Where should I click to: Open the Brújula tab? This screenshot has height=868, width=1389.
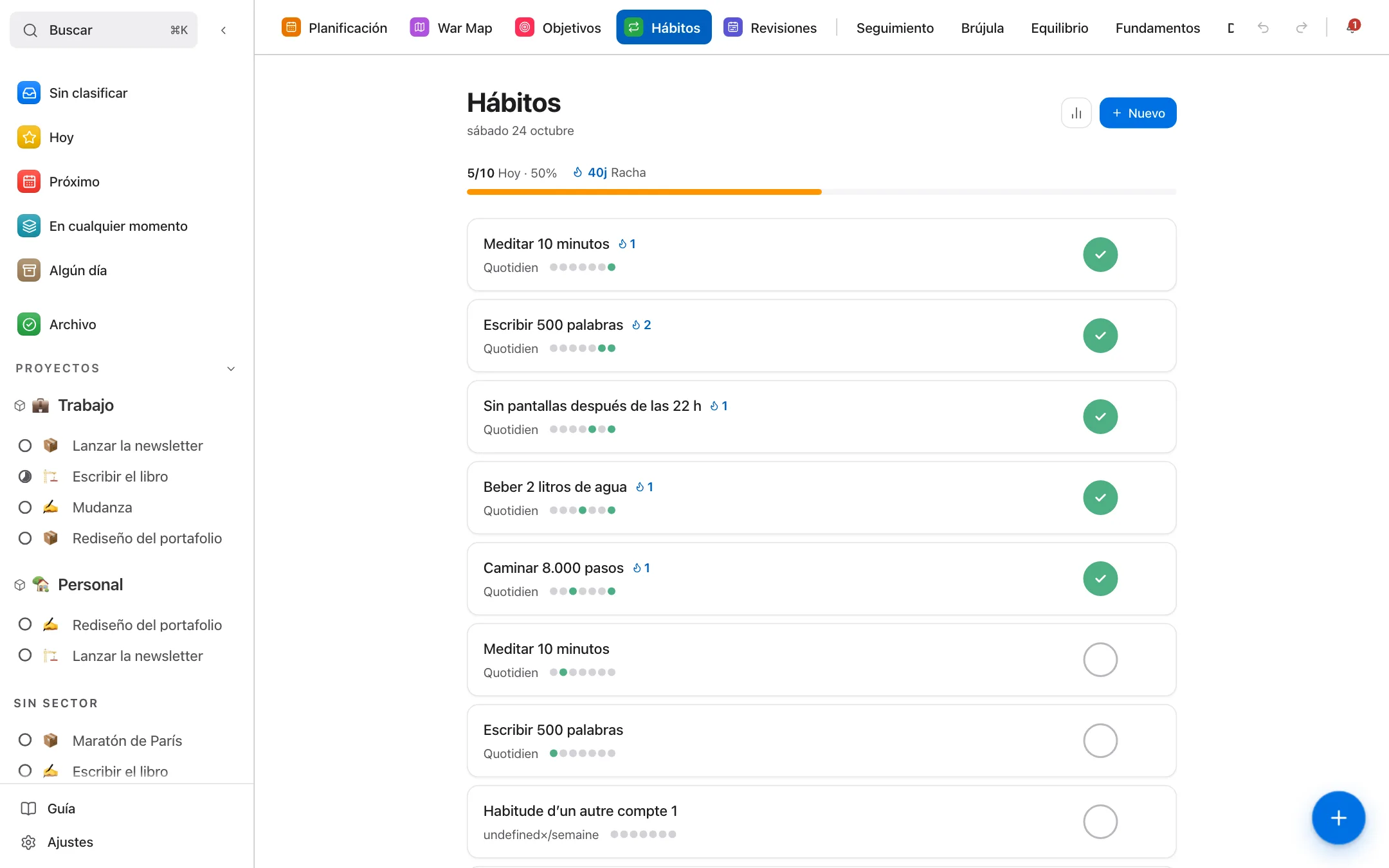pyautogui.click(x=983, y=28)
